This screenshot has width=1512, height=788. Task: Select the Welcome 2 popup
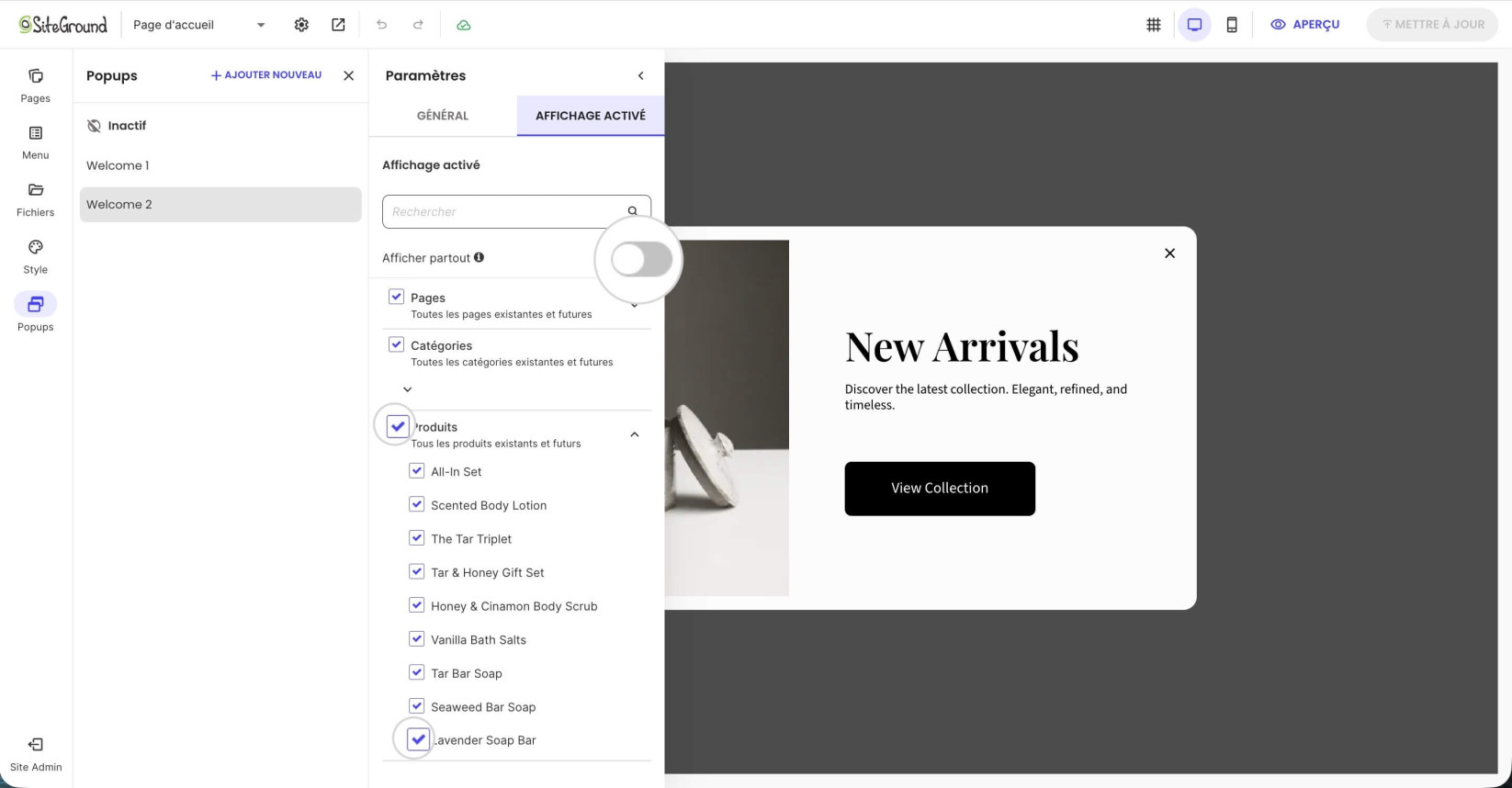(x=220, y=205)
